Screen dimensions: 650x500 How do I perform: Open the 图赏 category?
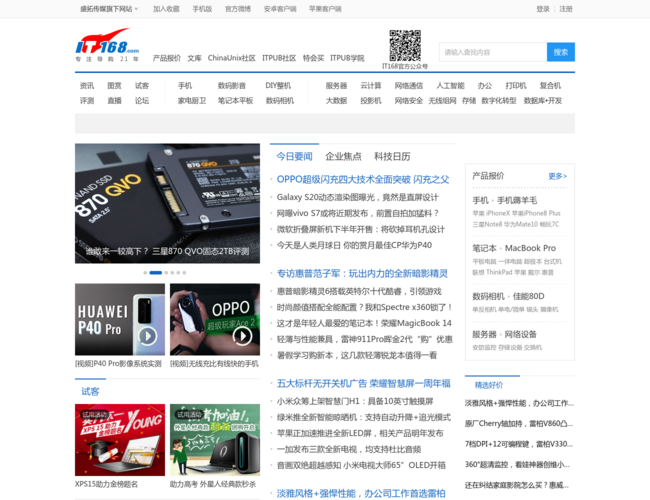(114, 85)
